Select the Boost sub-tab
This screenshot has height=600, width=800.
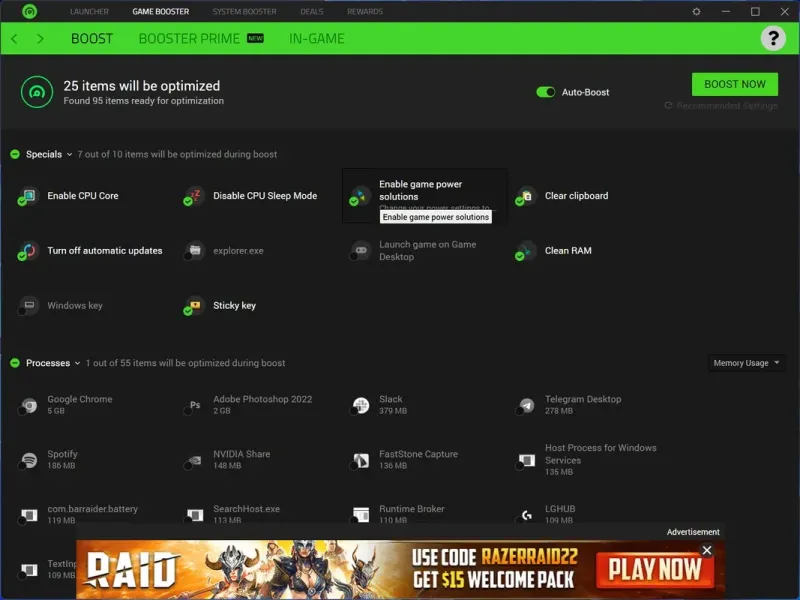click(x=92, y=38)
